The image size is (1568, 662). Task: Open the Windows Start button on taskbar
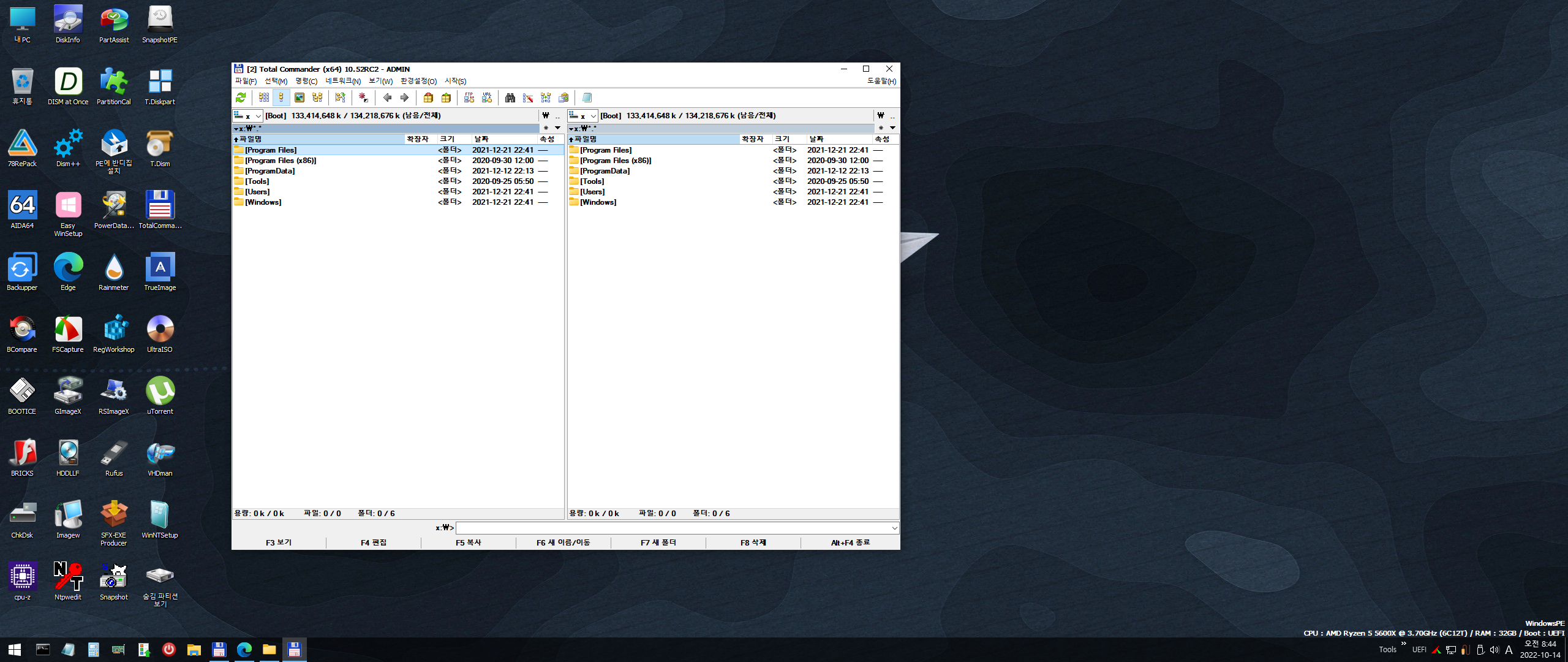[x=15, y=650]
